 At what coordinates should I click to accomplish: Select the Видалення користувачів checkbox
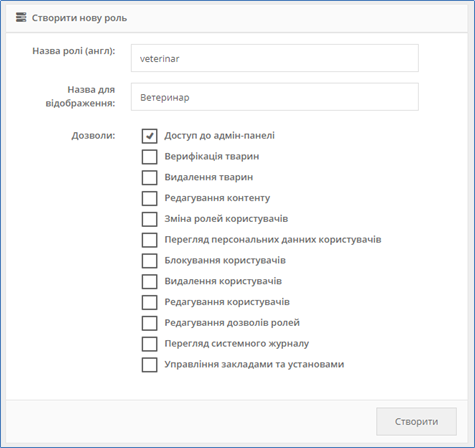coord(149,281)
